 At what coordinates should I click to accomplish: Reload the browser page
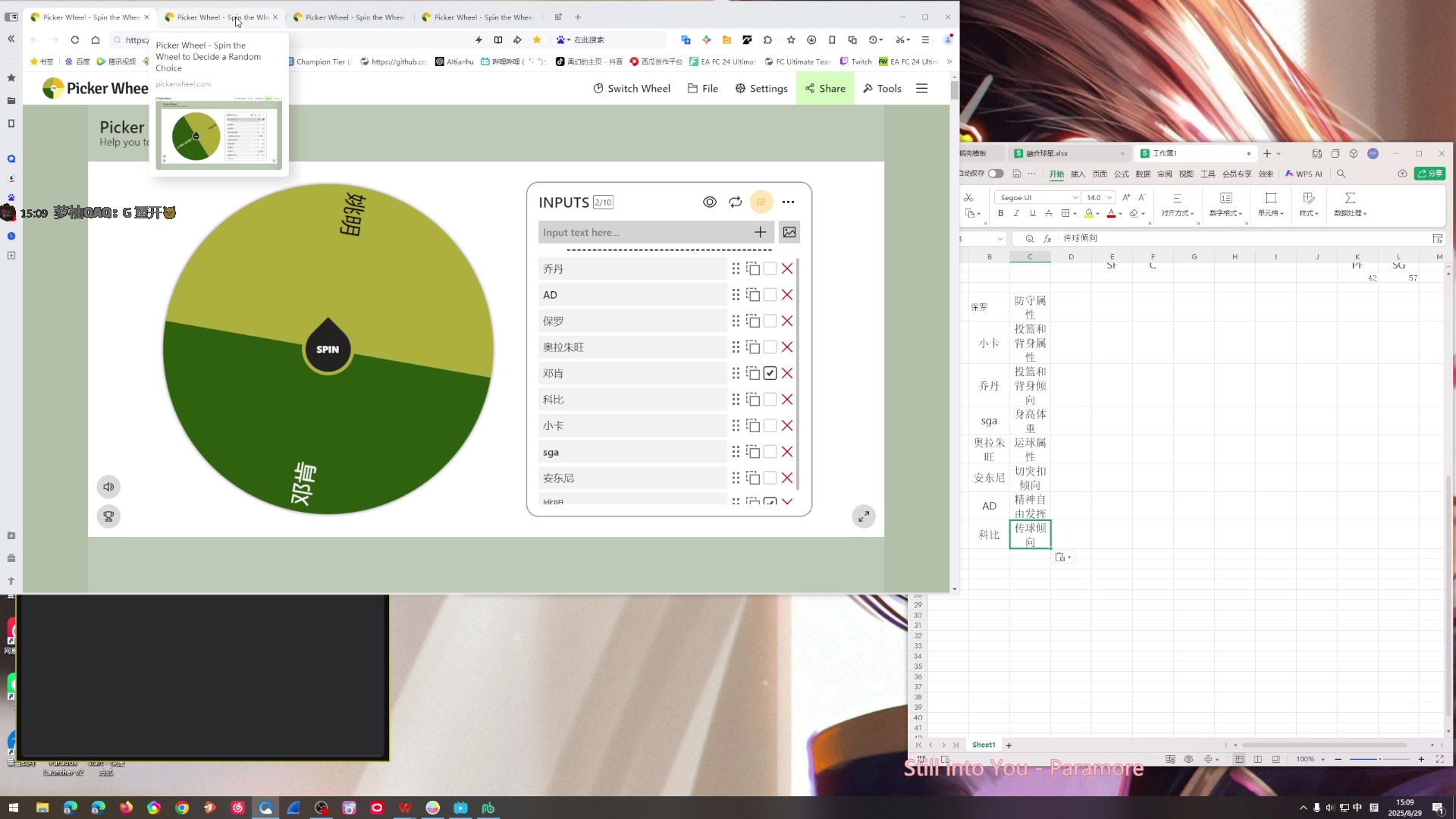(74, 39)
